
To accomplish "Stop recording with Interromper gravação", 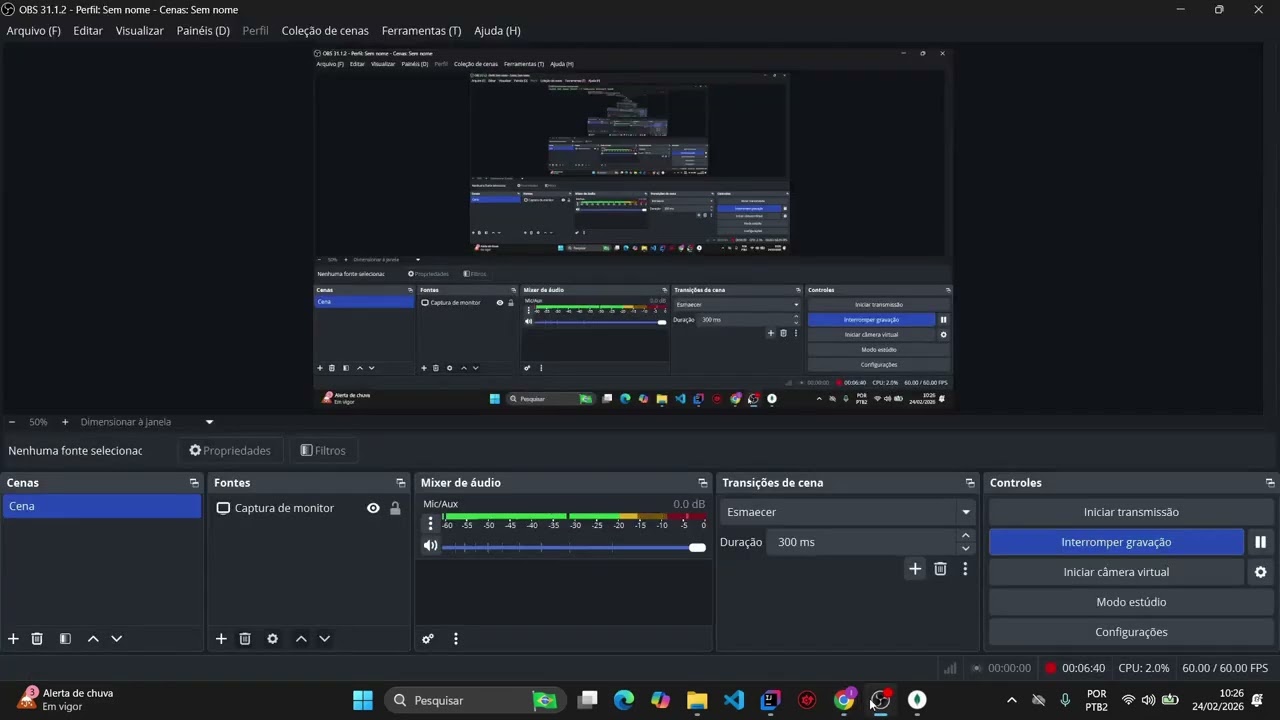I will [1116, 542].
